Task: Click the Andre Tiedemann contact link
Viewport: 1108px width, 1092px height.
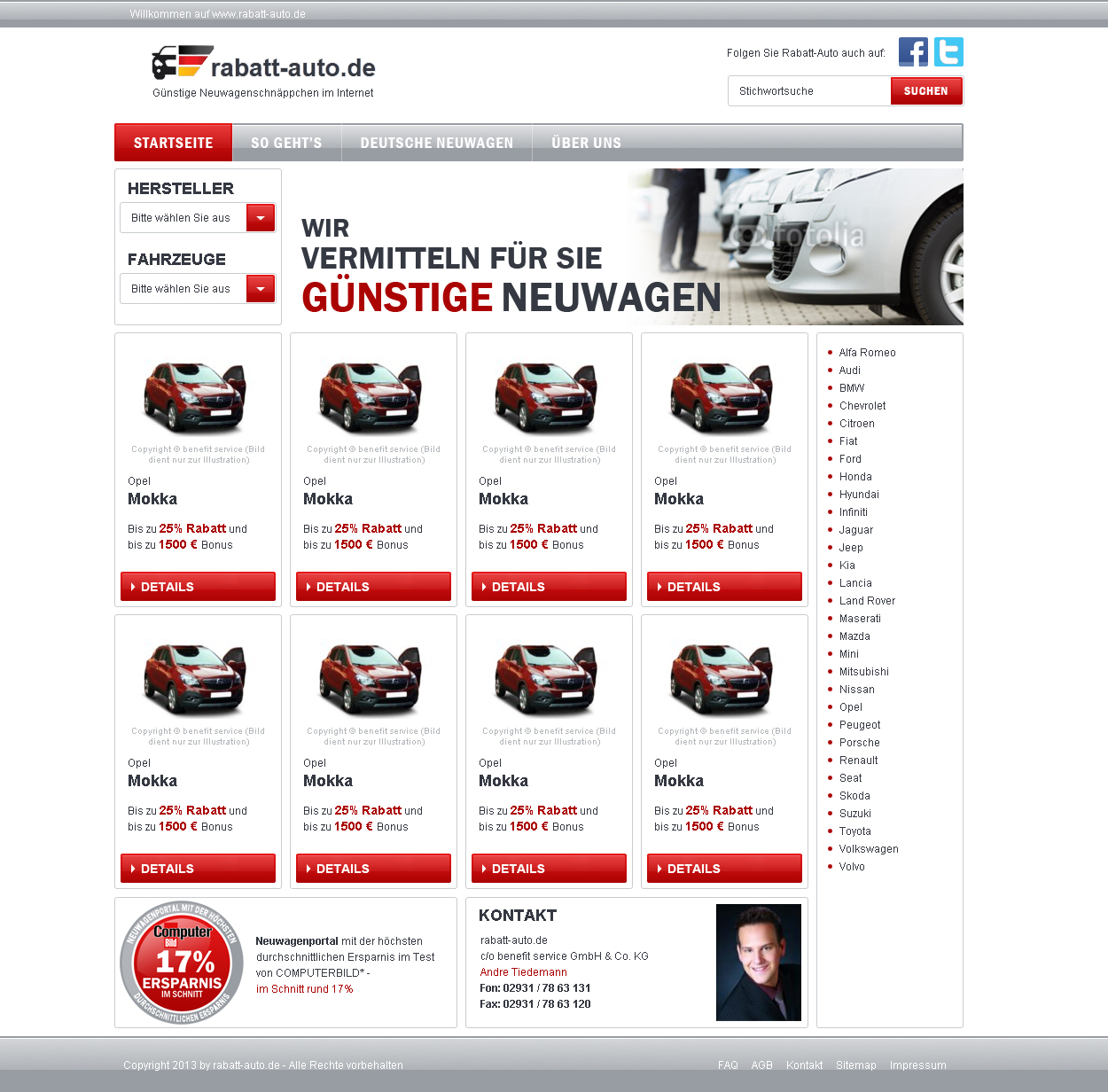Action: point(524,972)
